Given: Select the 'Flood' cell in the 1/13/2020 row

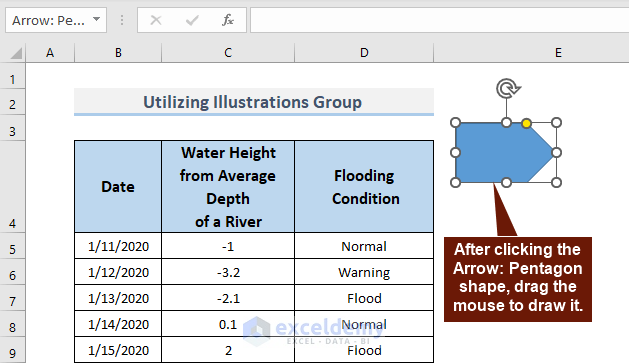Looking at the screenshot, I should tap(364, 298).
